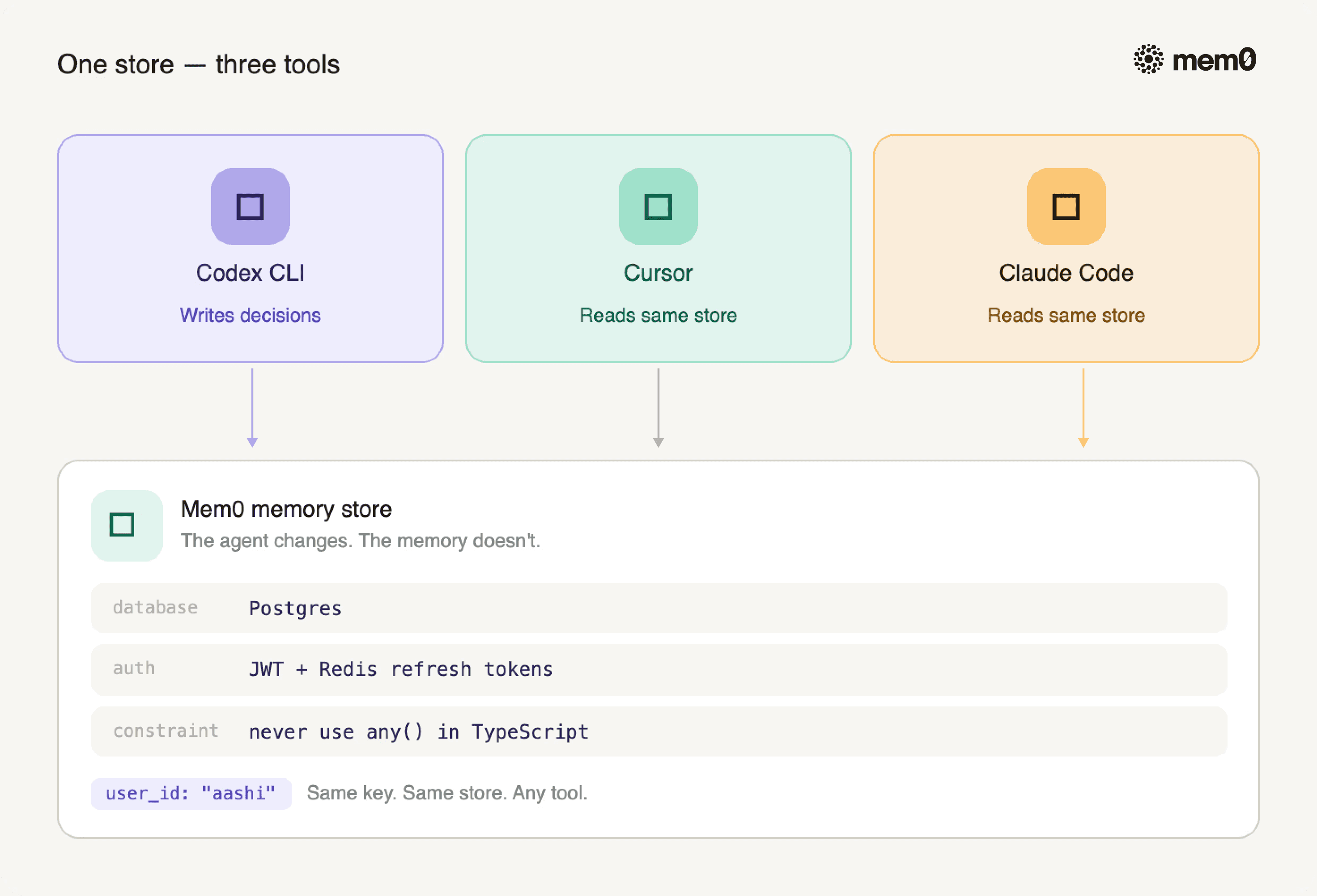Viewport: 1317px width, 896px height.
Task: Click 'Same key. Same store. Any tool.' text
Action: click(x=447, y=793)
